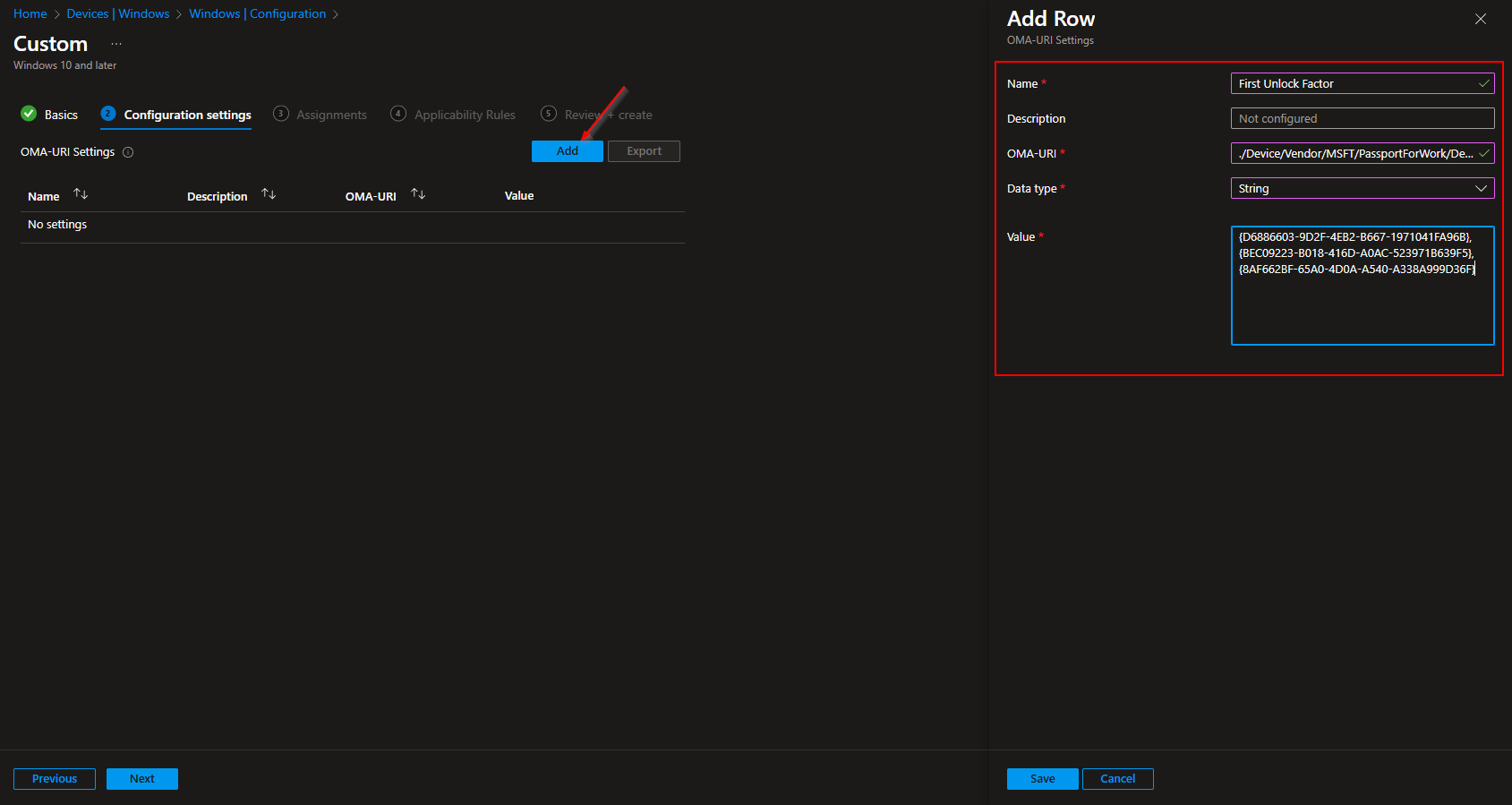This screenshot has width=1512, height=805.
Task: Open the Devices | Windows breadcrumb link
Action: (118, 13)
